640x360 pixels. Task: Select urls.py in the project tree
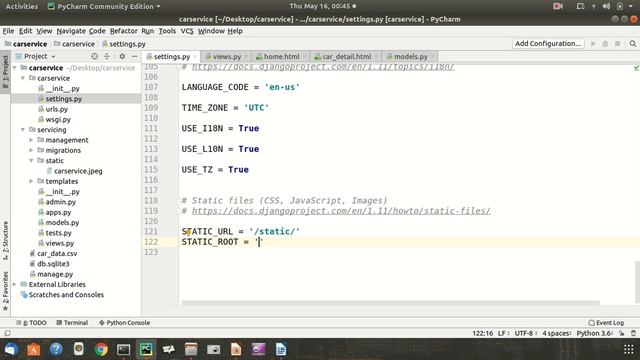(57, 109)
